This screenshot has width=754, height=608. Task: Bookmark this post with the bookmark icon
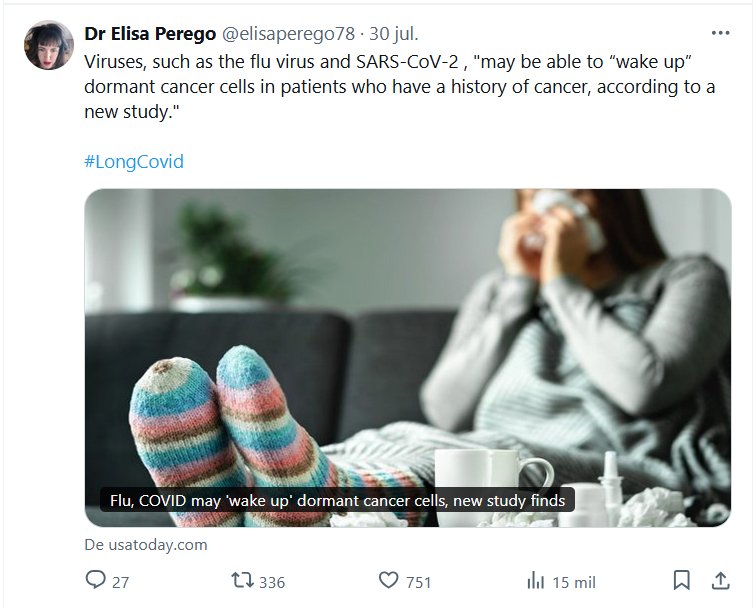681,580
